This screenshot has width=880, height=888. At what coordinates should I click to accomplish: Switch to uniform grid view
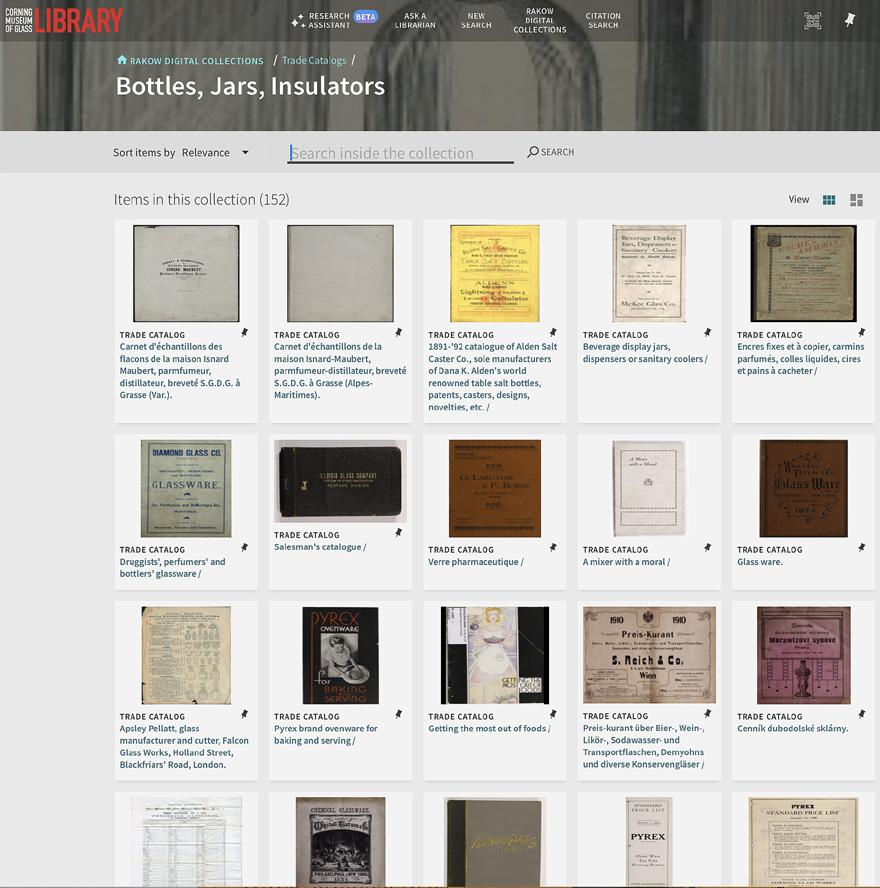click(828, 199)
